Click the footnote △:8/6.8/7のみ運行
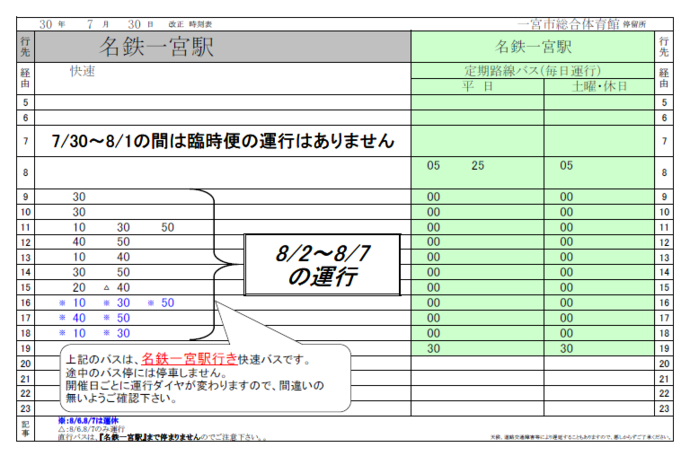 (92, 429)
